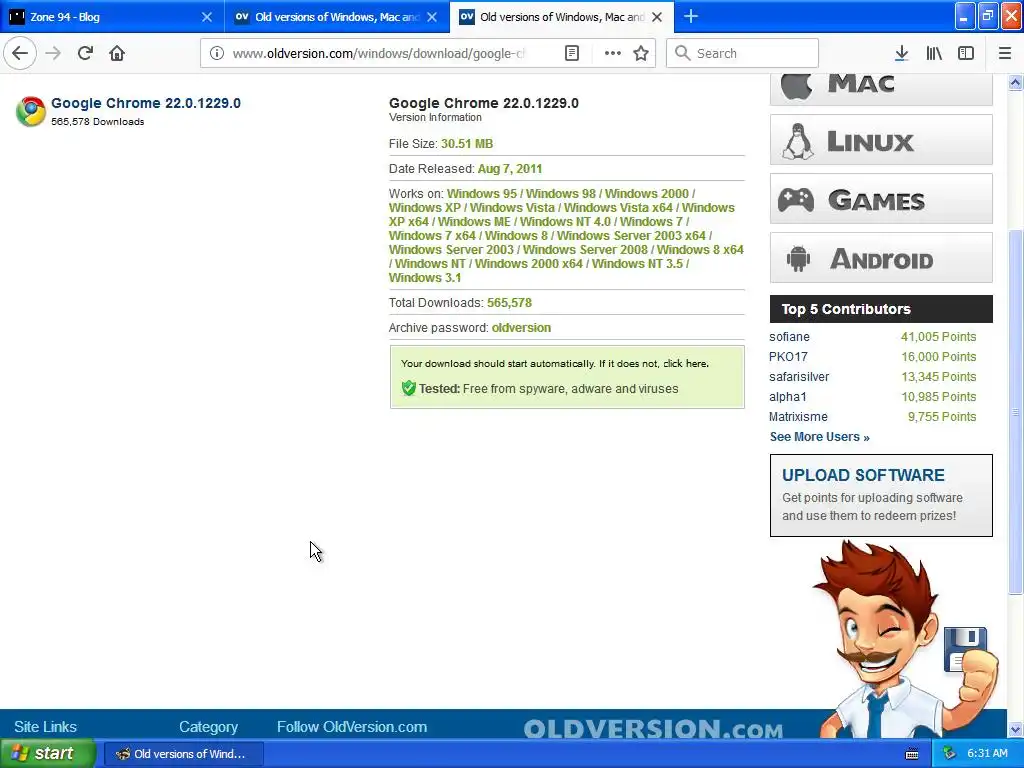1024x768 pixels.
Task: Click the URL address field
Action: 379,54
